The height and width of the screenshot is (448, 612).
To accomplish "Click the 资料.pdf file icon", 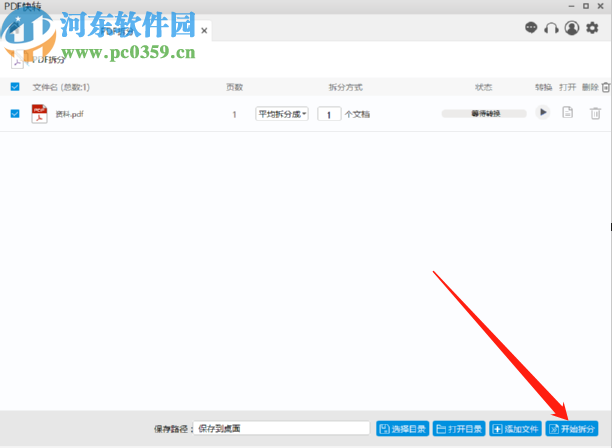I will click(39, 114).
